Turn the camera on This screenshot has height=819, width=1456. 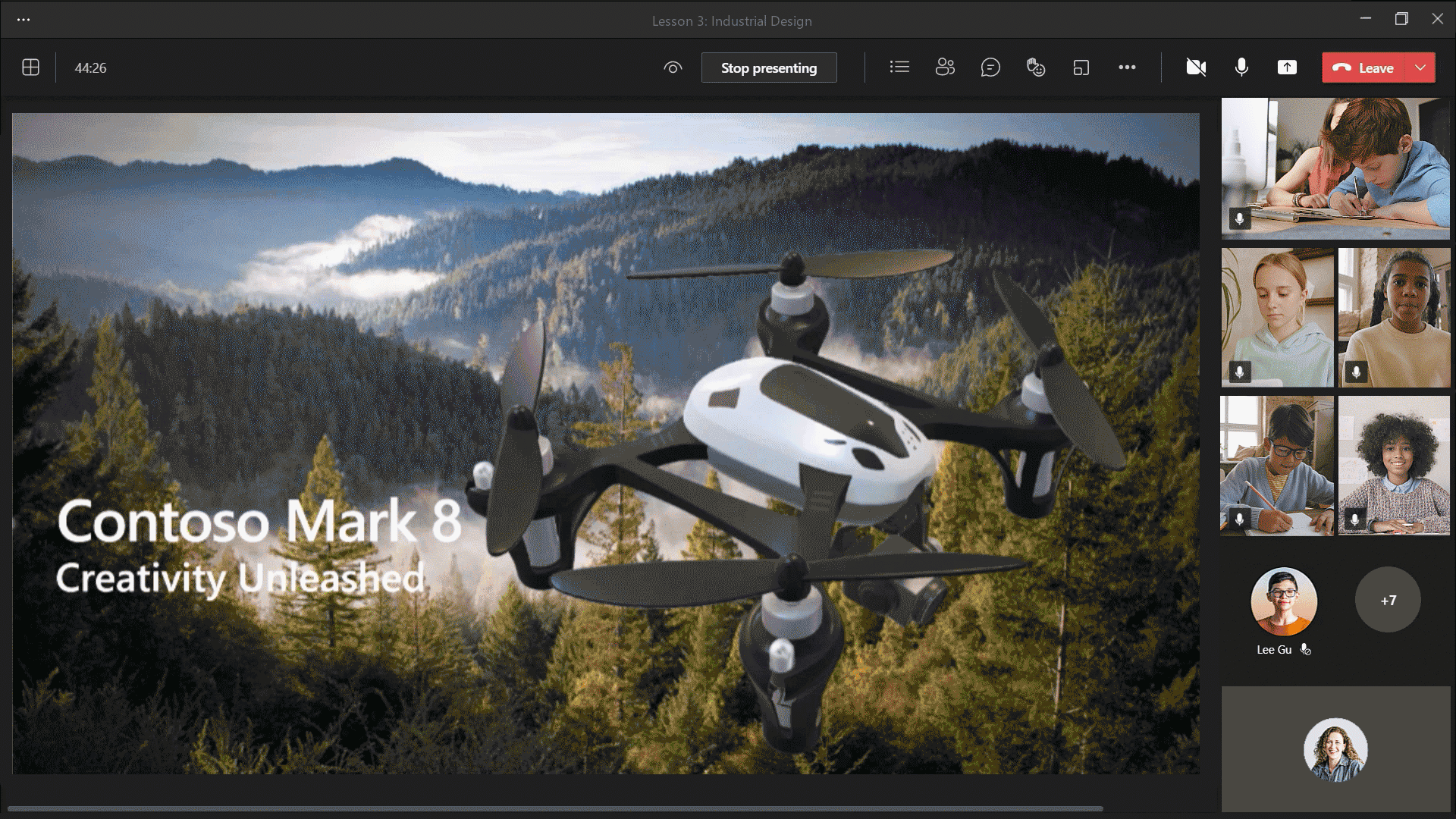click(1196, 67)
